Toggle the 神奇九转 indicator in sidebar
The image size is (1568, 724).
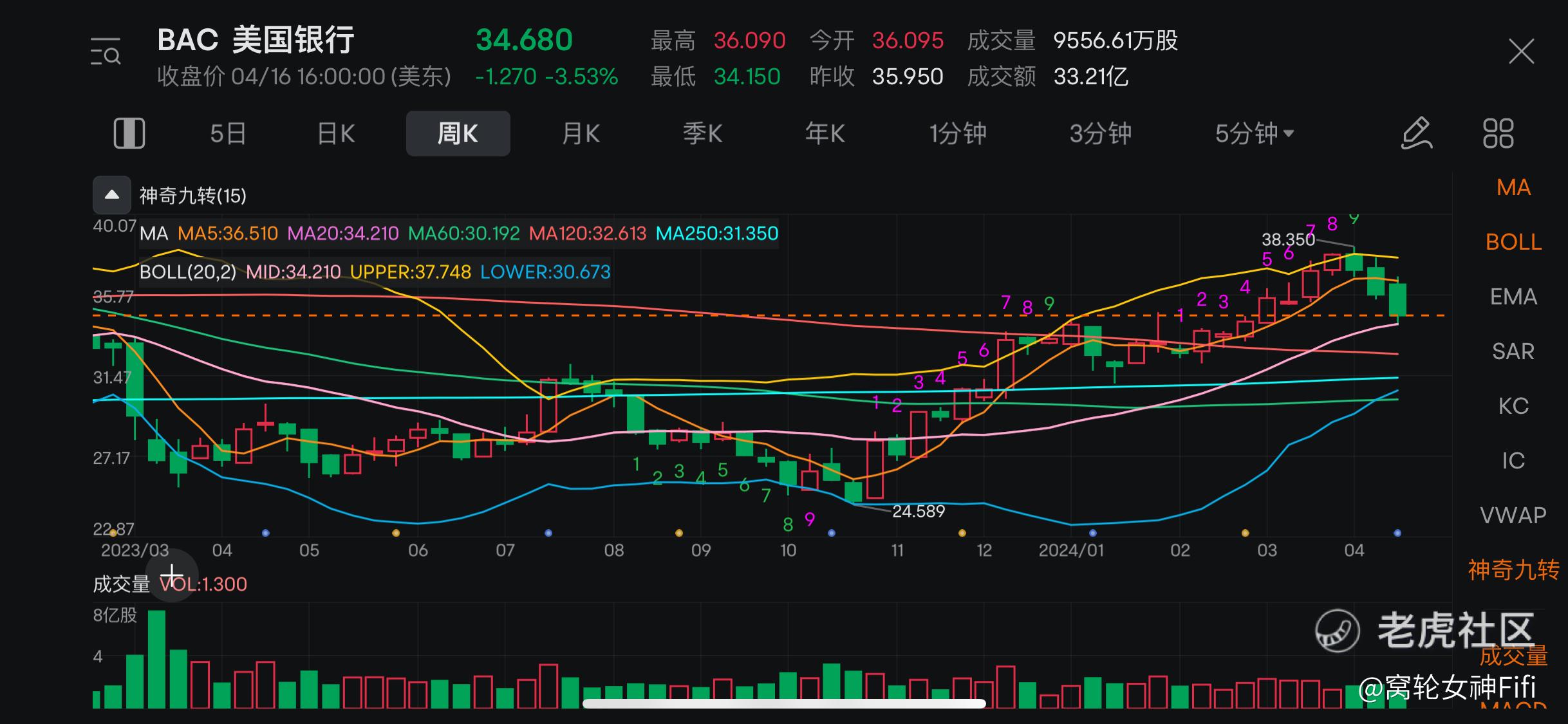[1513, 570]
